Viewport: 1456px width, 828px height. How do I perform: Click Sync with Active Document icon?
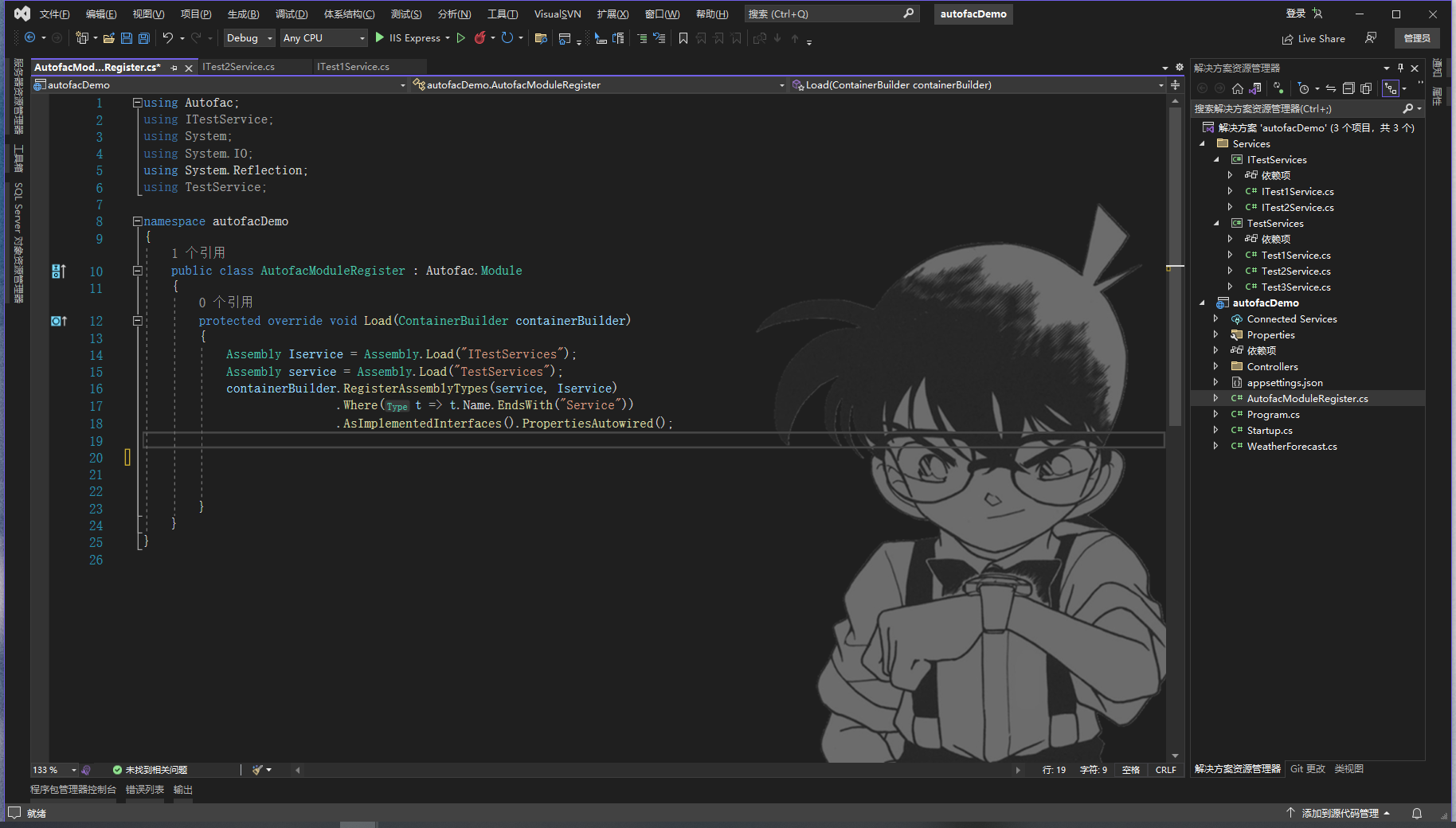click(x=1331, y=88)
